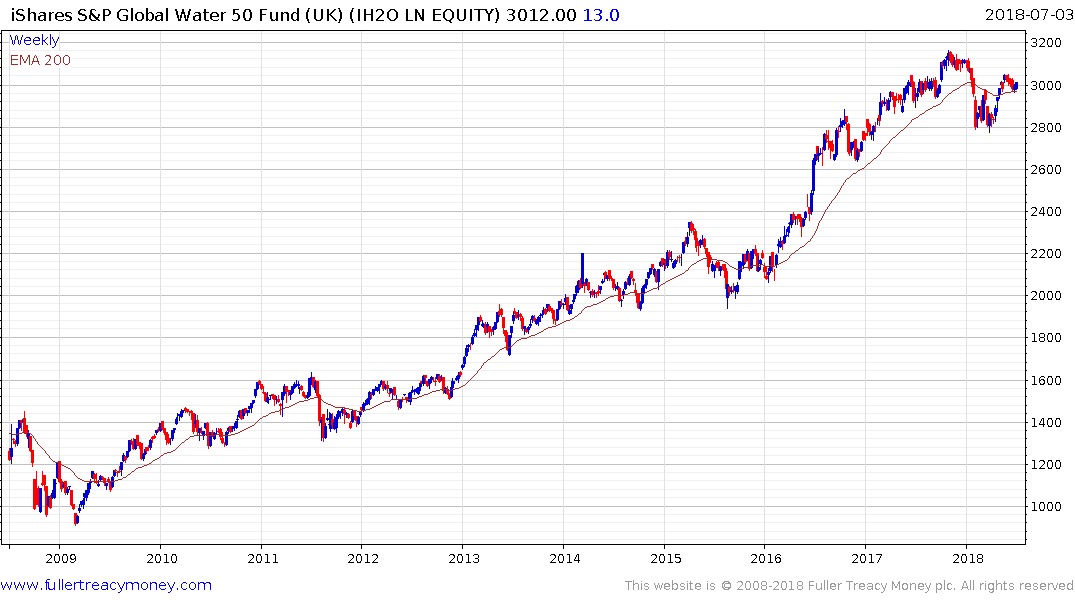1075x600 pixels.
Task: Click the 2014 price spike candle near 2200
Action: (x=582, y=269)
